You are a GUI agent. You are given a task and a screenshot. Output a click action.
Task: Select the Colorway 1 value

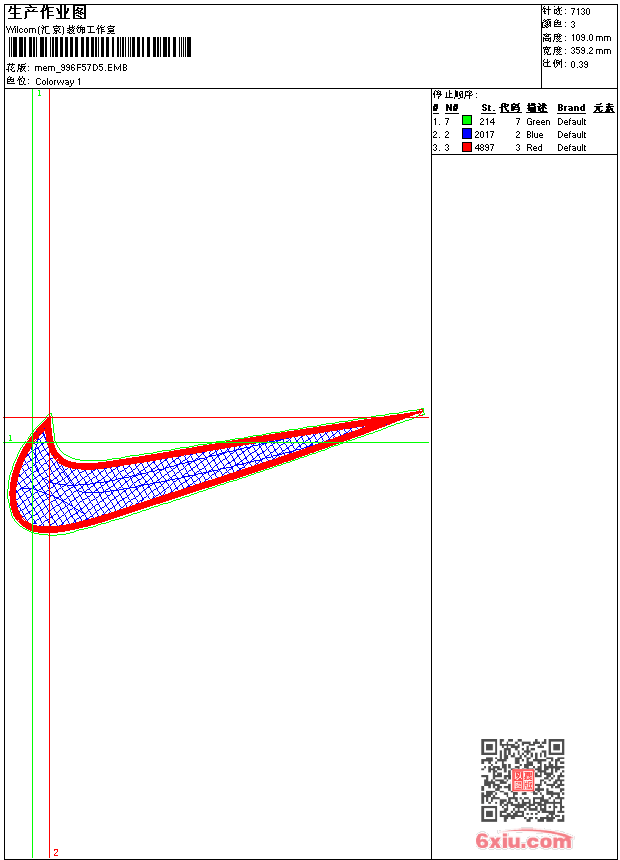58,82
